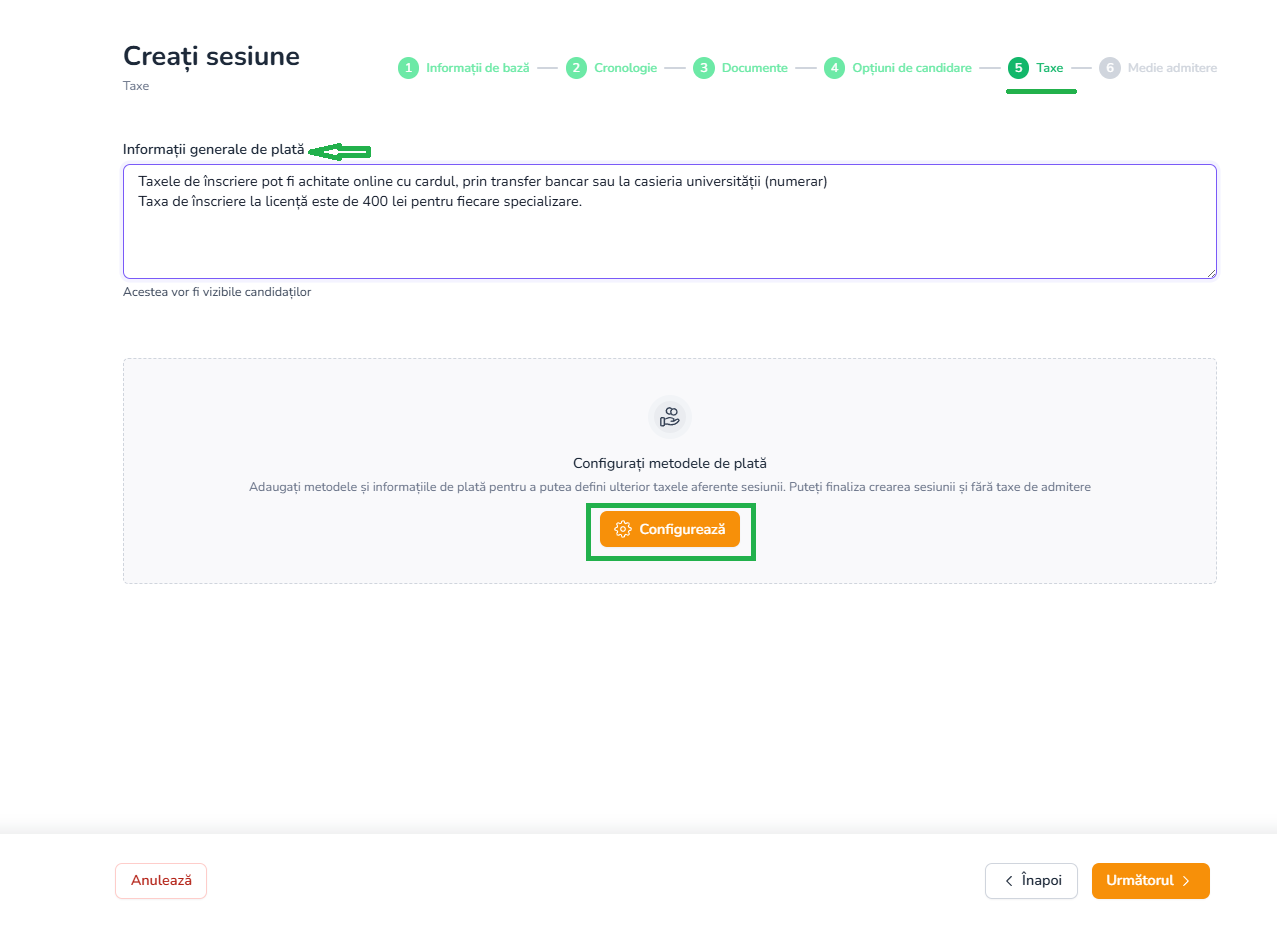Click step 2 circle icon
This screenshot has width=1277, height=926.
click(576, 68)
